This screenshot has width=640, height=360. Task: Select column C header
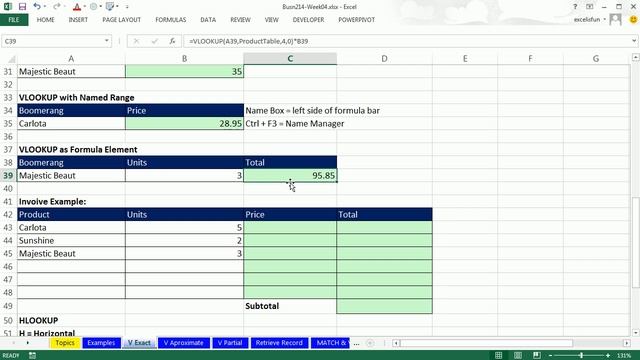coord(290,59)
